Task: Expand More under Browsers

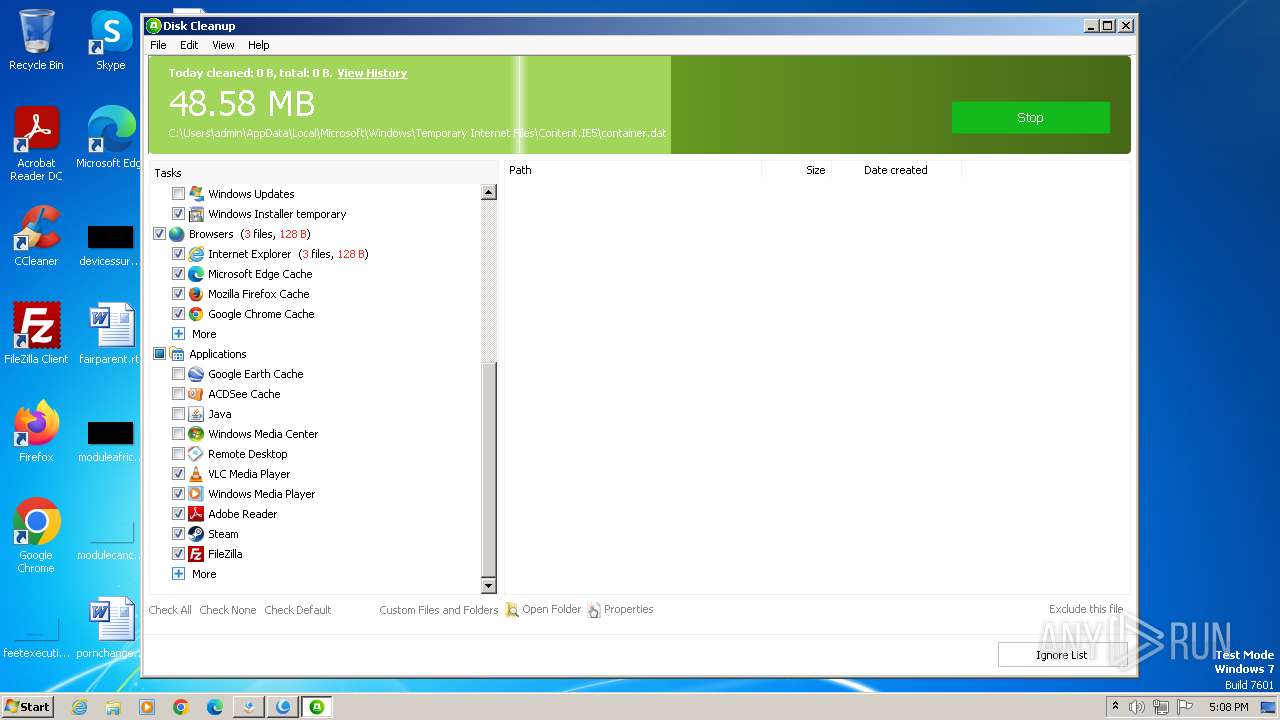Action: [x=178, y=334]
